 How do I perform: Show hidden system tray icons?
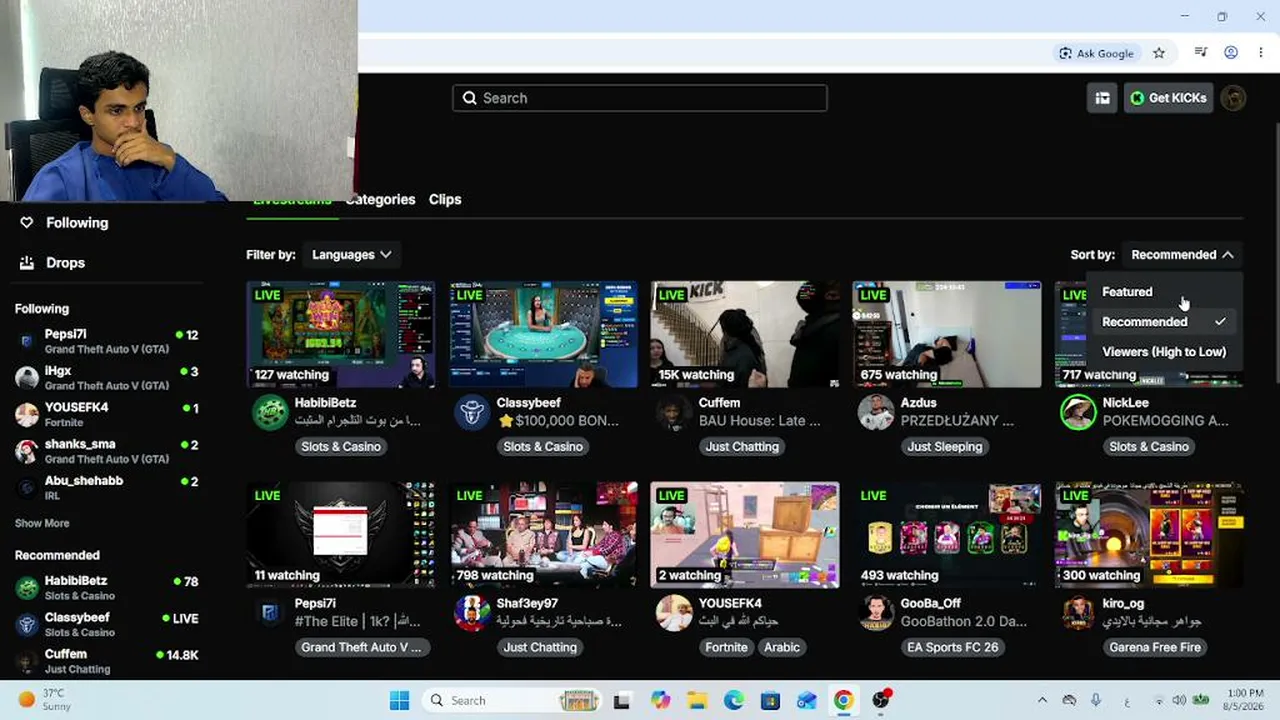point(1042,700)
